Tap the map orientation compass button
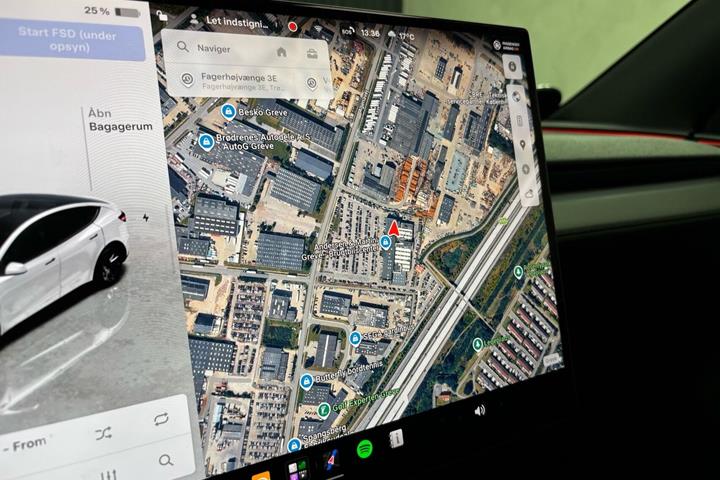The image size is (720, 480). click(512, 67)
